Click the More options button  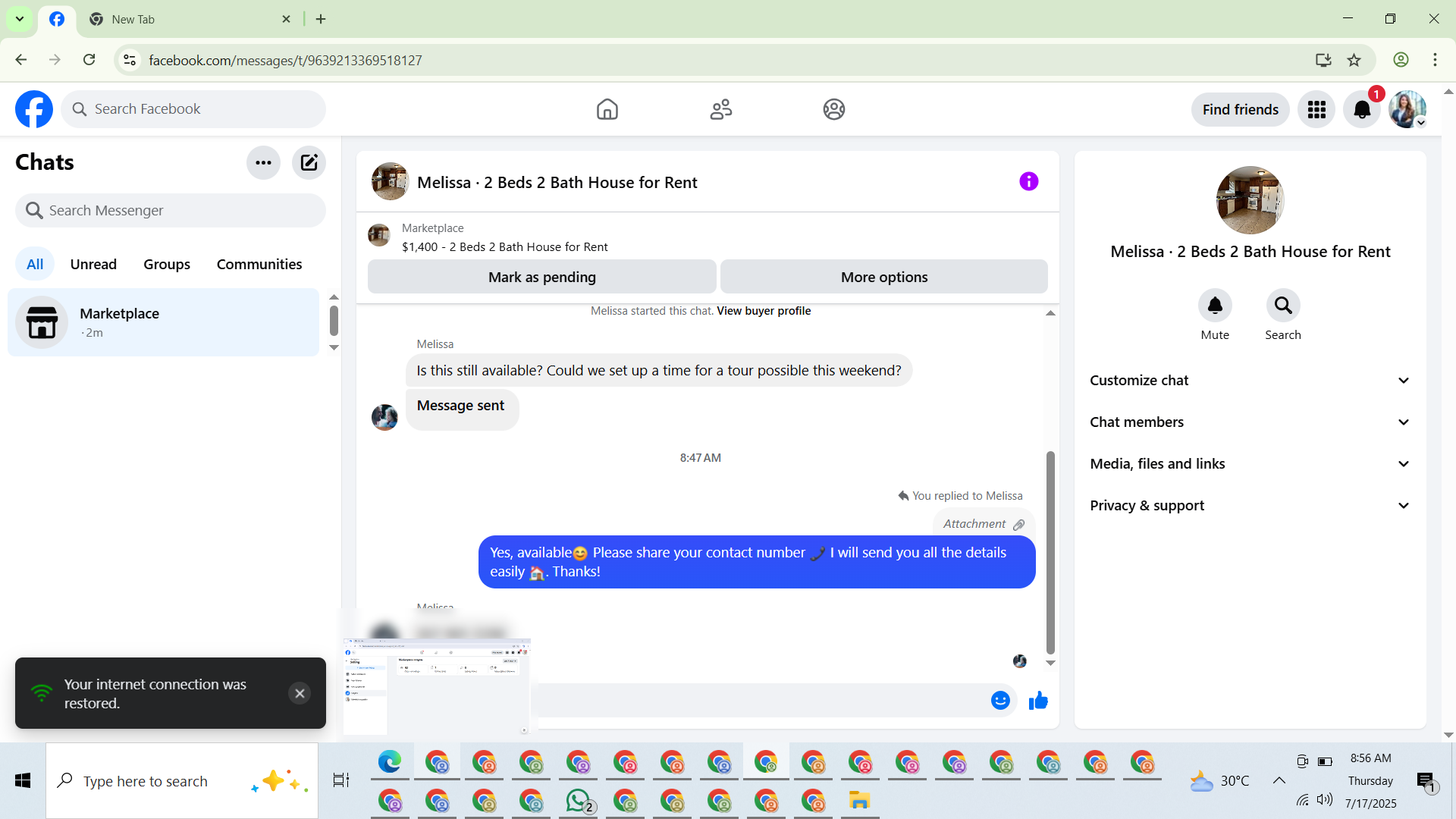[x=884, y=277]
